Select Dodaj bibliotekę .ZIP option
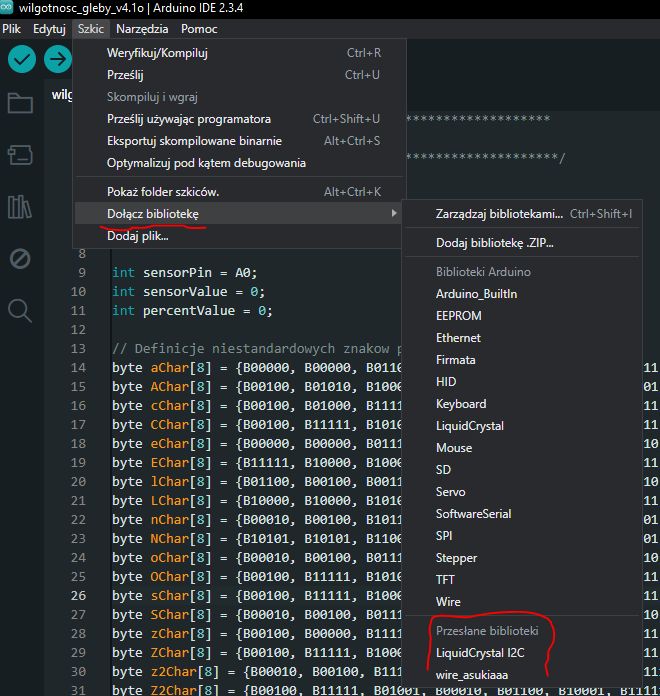This screenshot has width=660, height=696. 495,242
